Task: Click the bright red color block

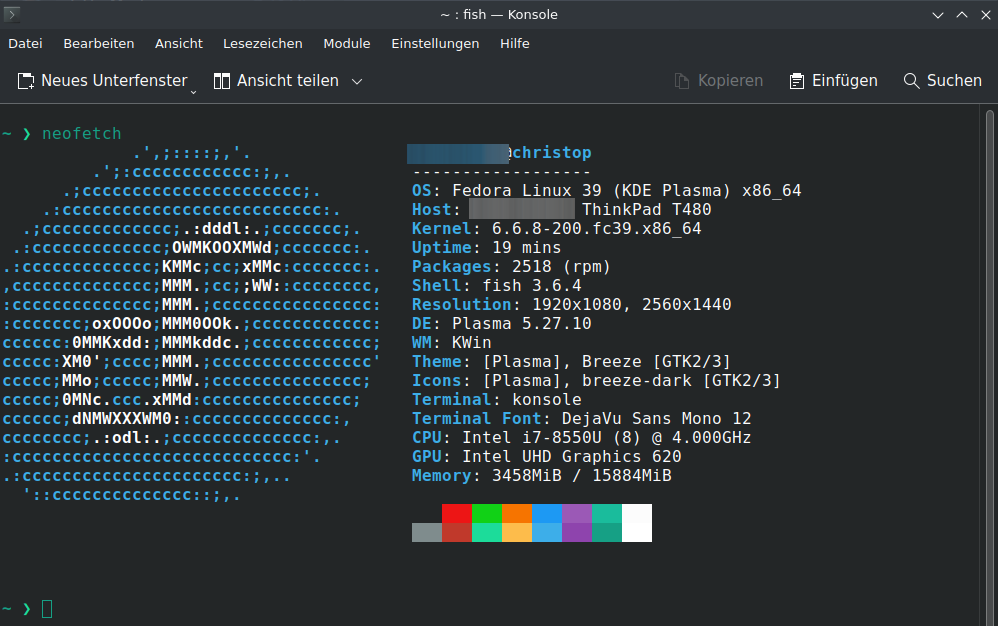Action: tap(457, 513)
